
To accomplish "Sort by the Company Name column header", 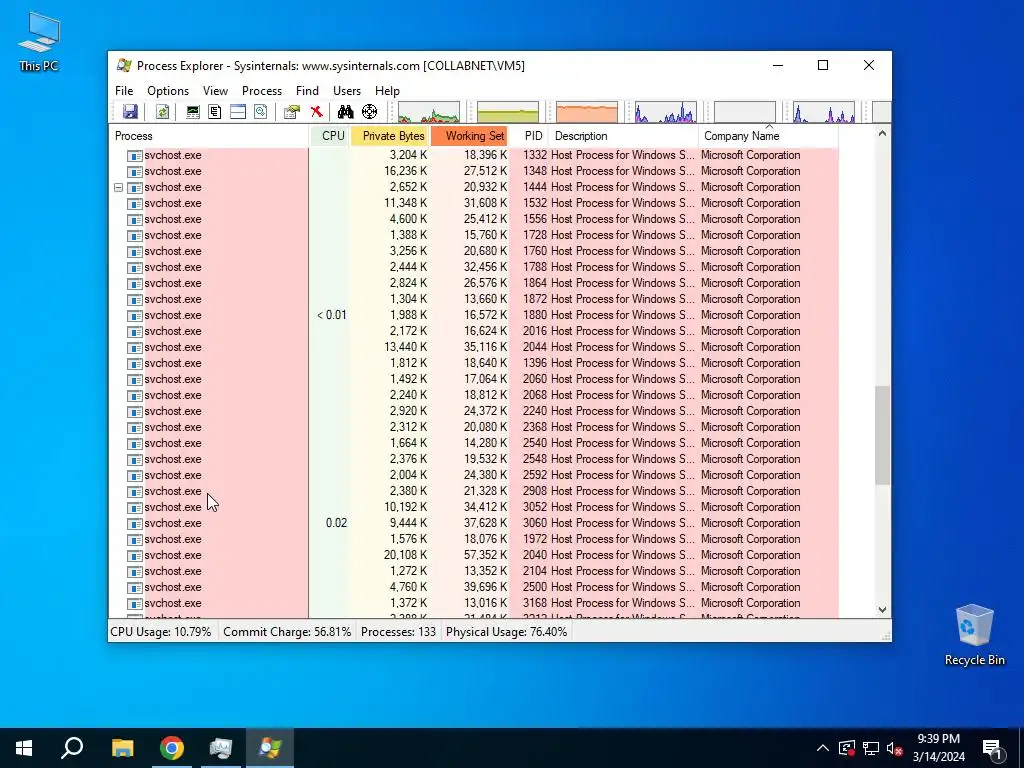I will click(x=768, y=136).
